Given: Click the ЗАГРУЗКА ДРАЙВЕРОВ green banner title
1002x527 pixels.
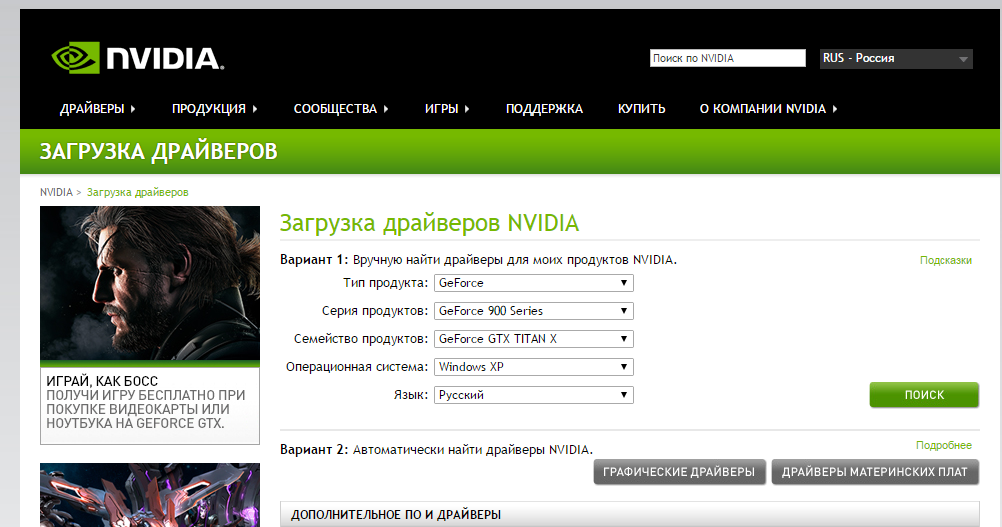Looking at the screenshot, I should (x=158, y=151).
